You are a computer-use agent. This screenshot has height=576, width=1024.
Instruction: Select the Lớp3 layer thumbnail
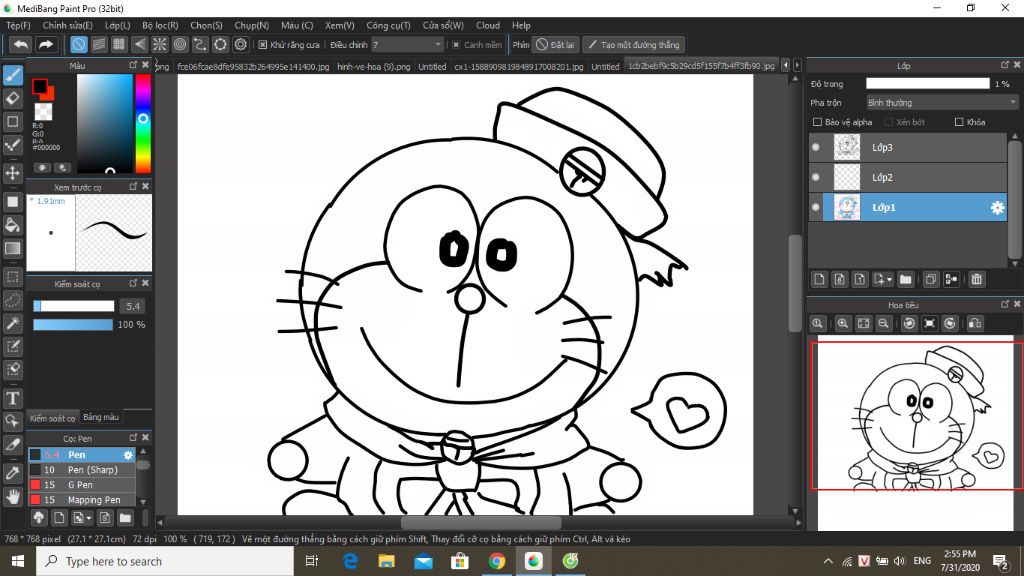[x=847, y=148]
